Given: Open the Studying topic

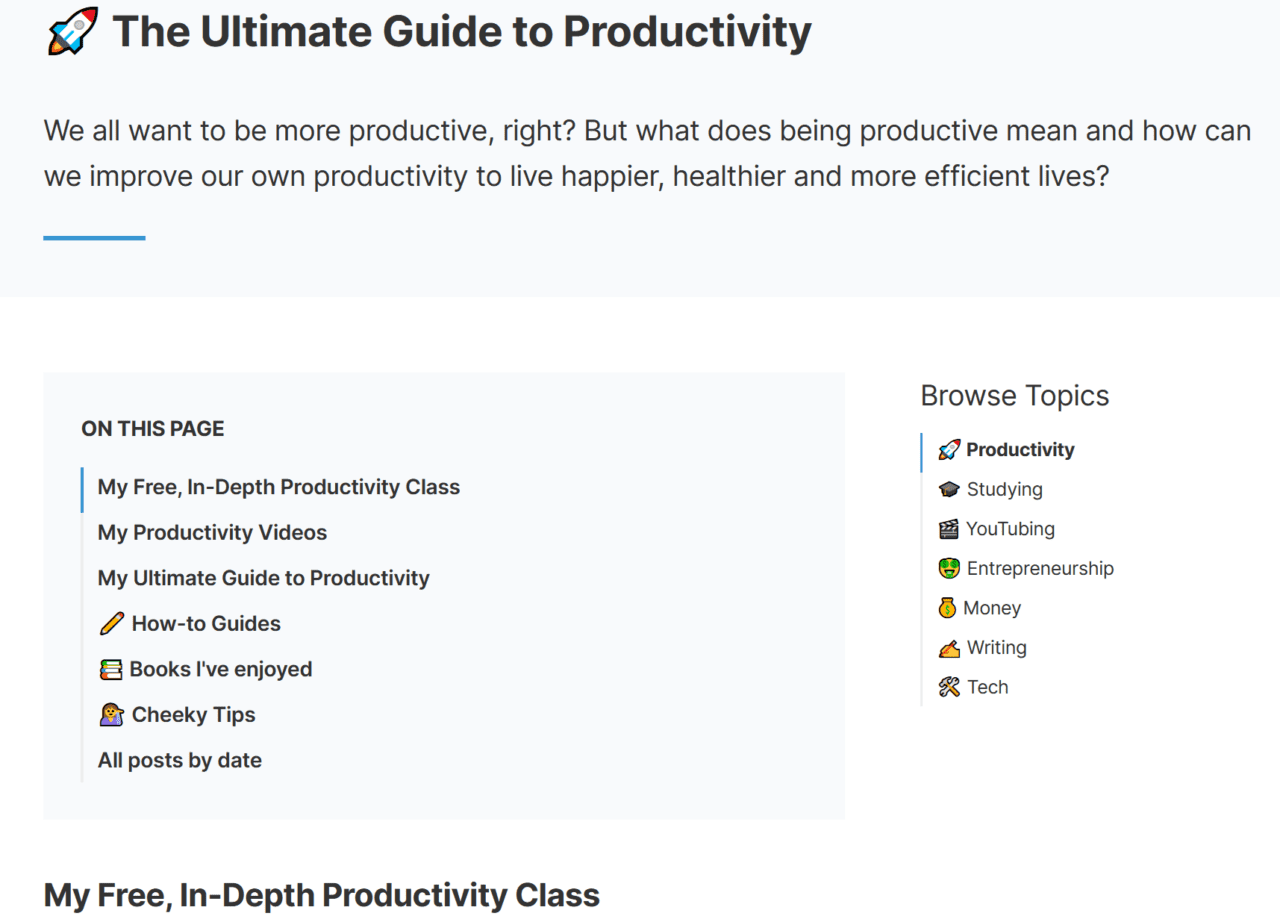Looking at the screenshot, I should click(1004, 490).
